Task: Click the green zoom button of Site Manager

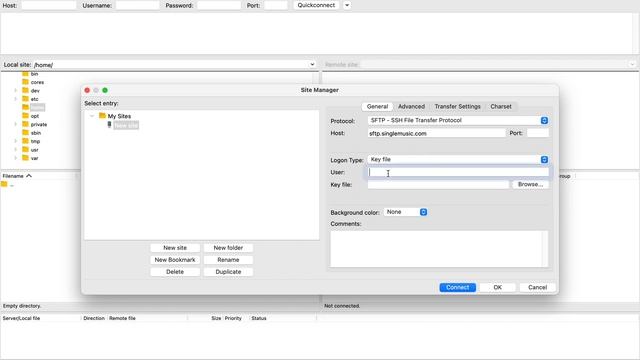Action: click(x=105, y=90)
